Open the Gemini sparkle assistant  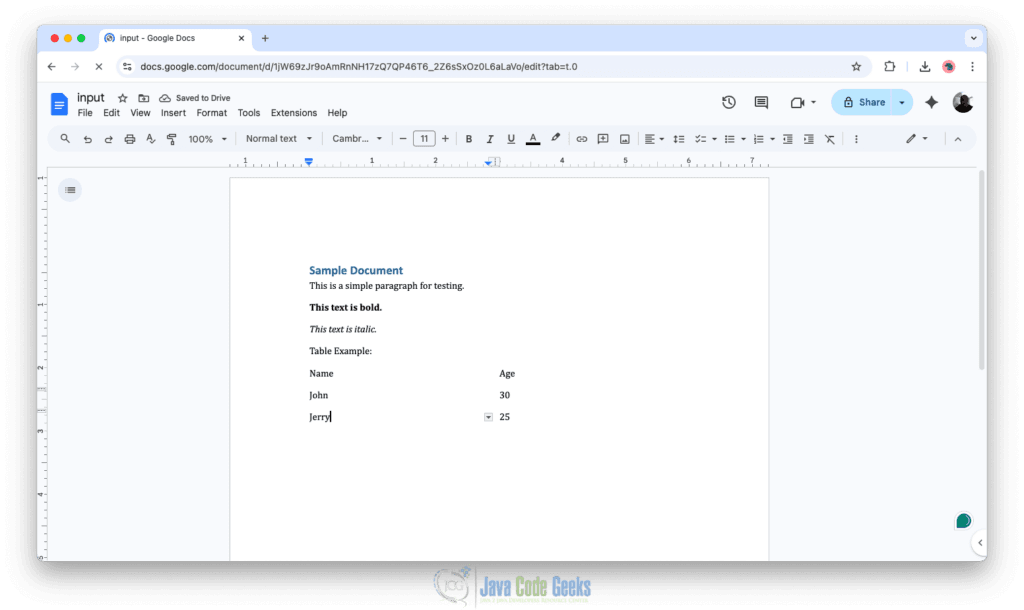[931, 103]
